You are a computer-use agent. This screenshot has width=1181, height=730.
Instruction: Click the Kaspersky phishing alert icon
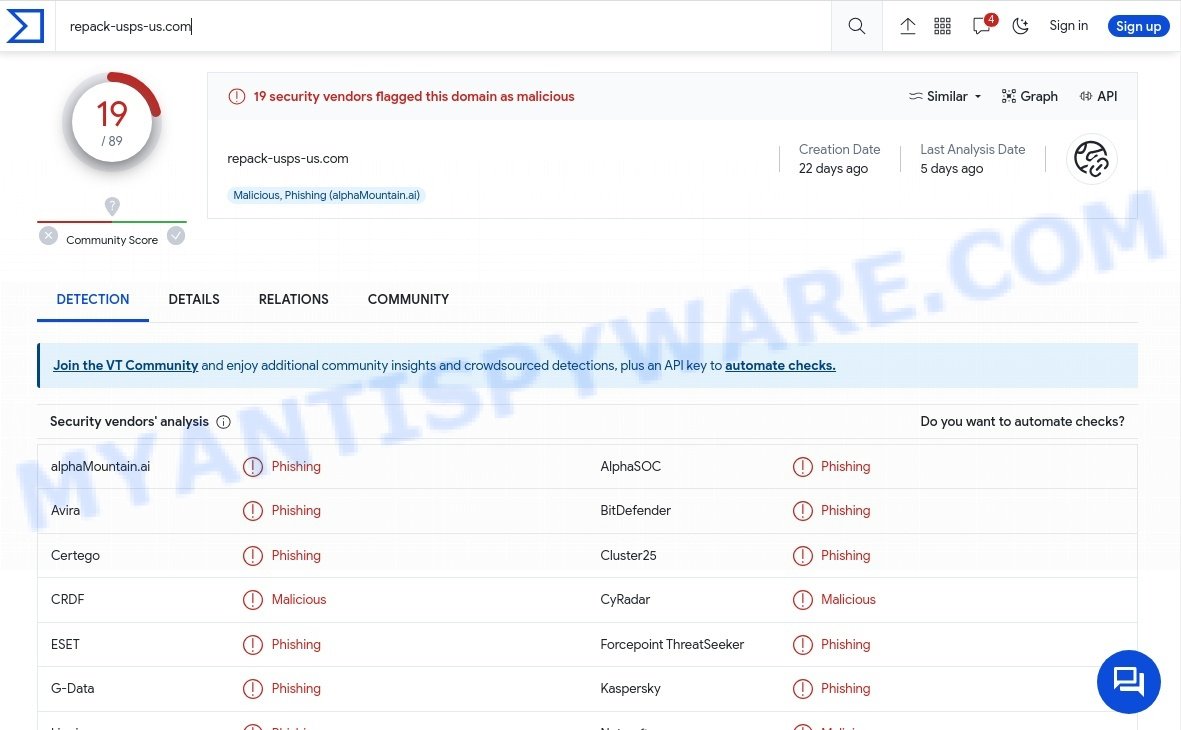click(x=803, y=689)
